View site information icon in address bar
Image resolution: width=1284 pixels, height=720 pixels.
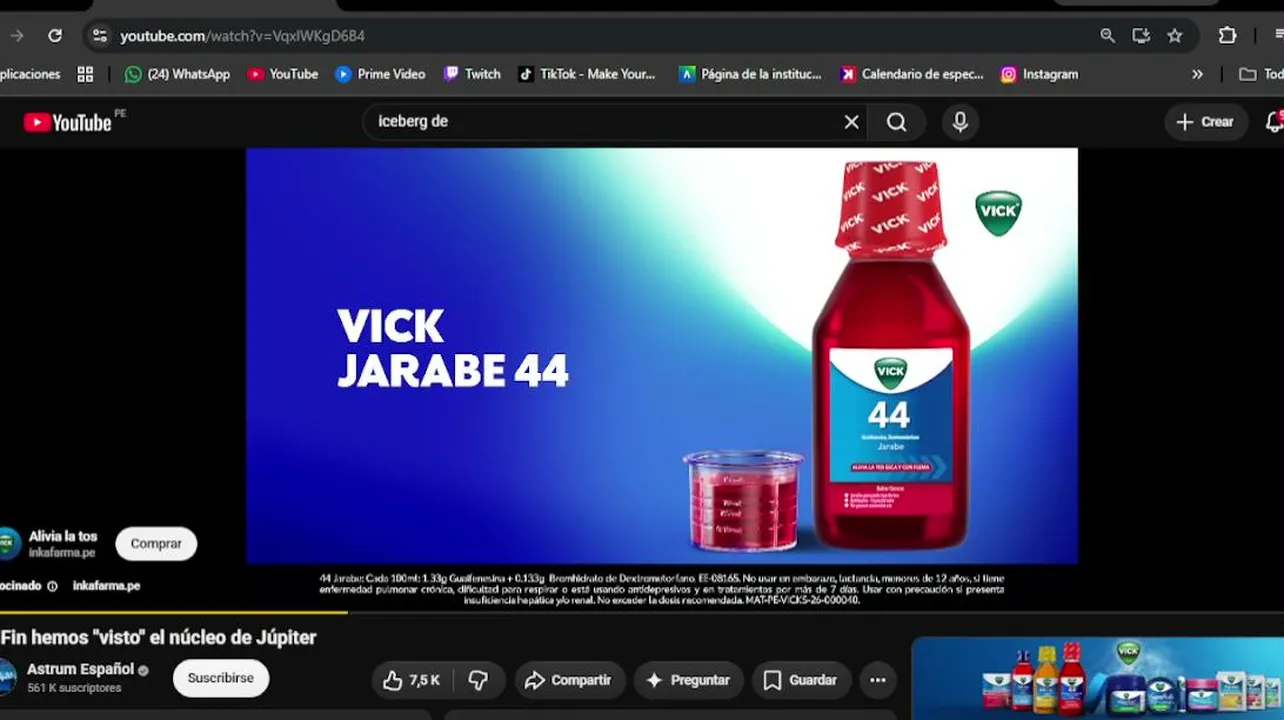pyautogui.click(x=99, y=36)
